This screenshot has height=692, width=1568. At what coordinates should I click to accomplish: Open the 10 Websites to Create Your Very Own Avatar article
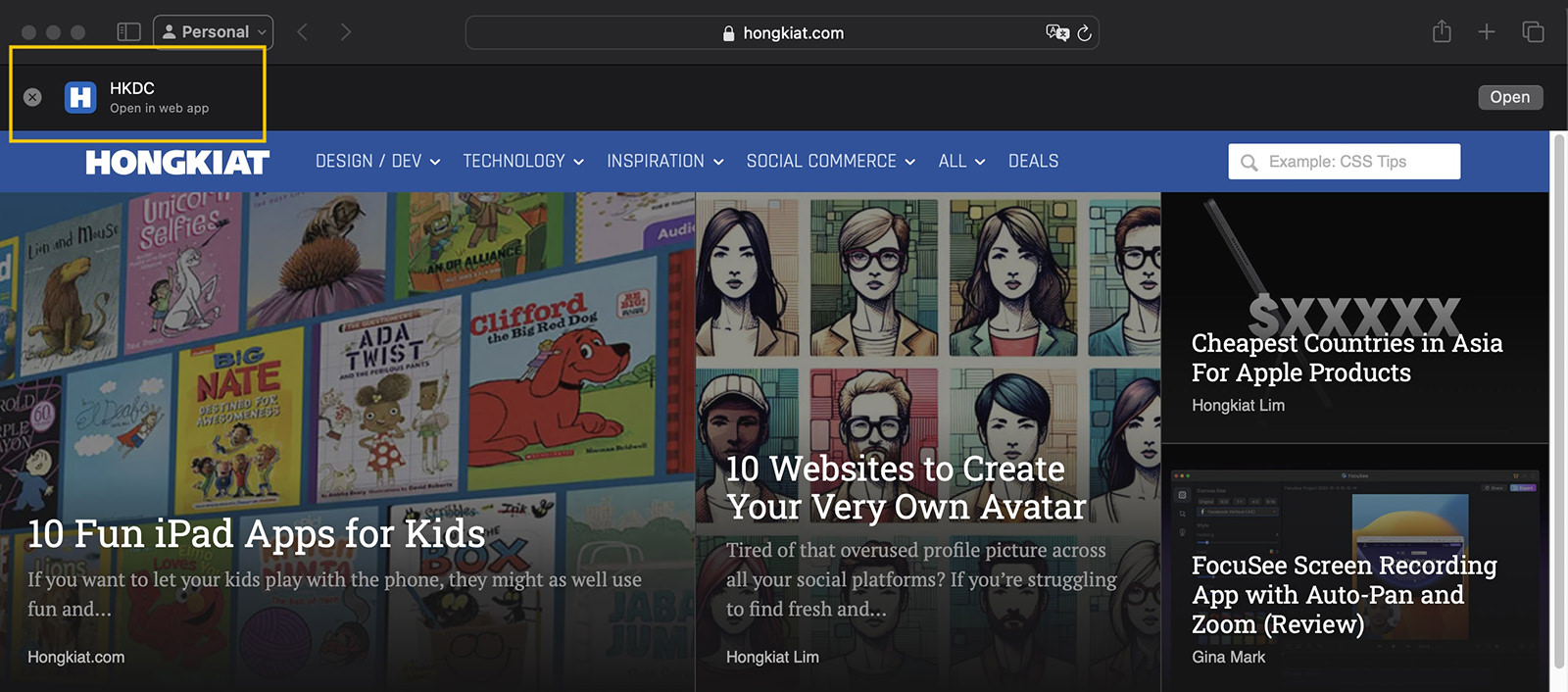pyautogui.click(x=906, y=487)
